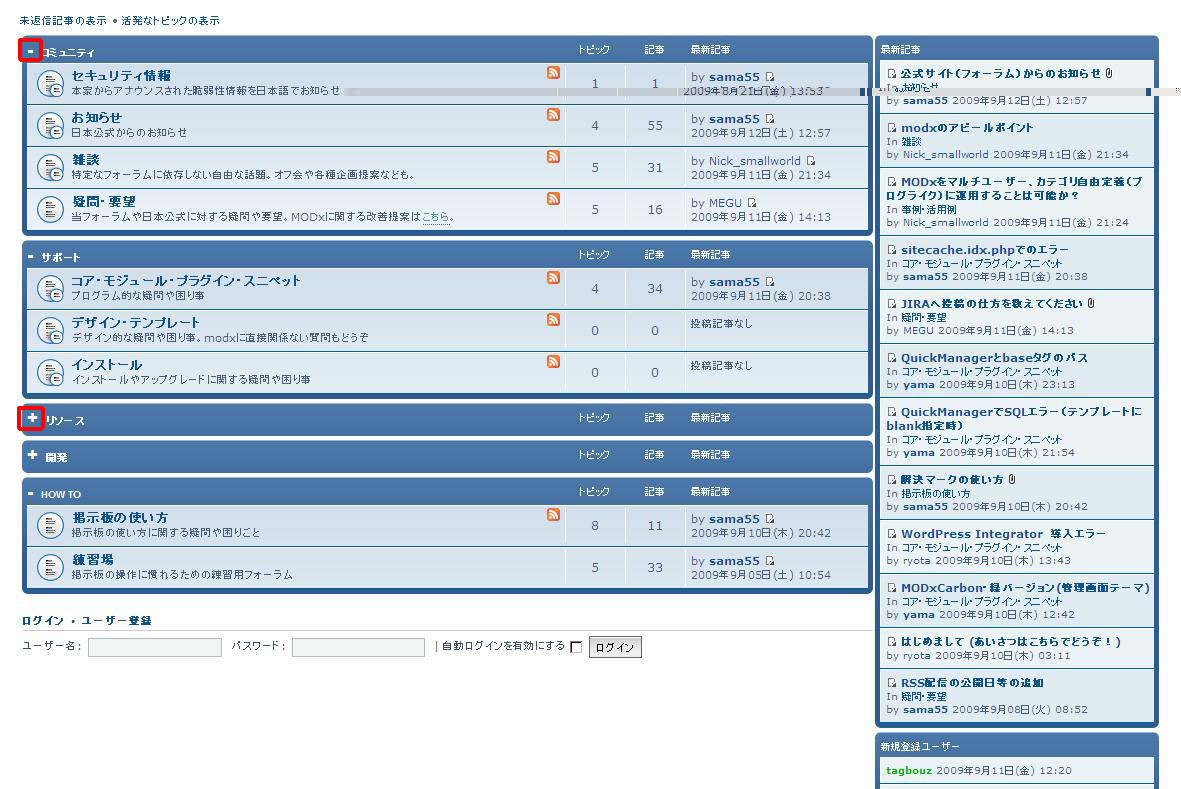Viewport: 1181px width, 789px height.
Task: Click RSS feed icon for お知らせ forum
Action: (553, 115)
